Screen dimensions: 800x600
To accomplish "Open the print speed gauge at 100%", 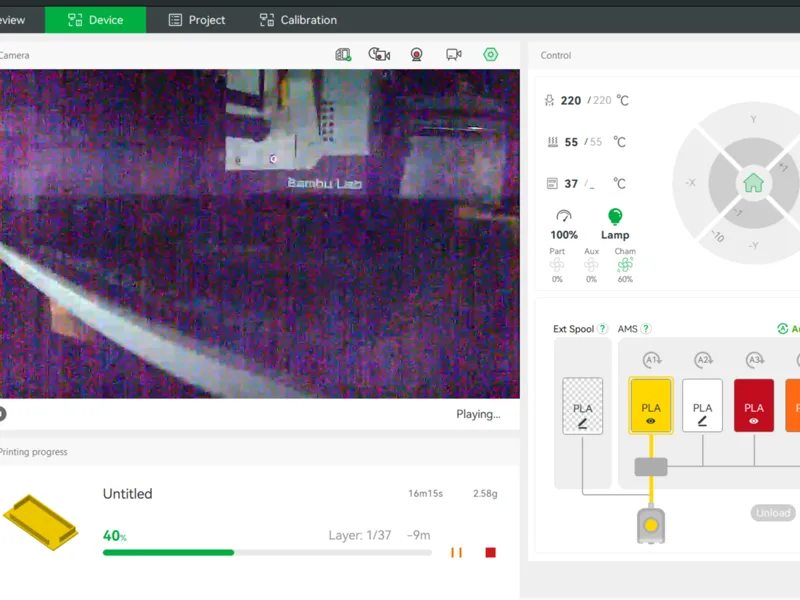I will [x=564, y=224].
